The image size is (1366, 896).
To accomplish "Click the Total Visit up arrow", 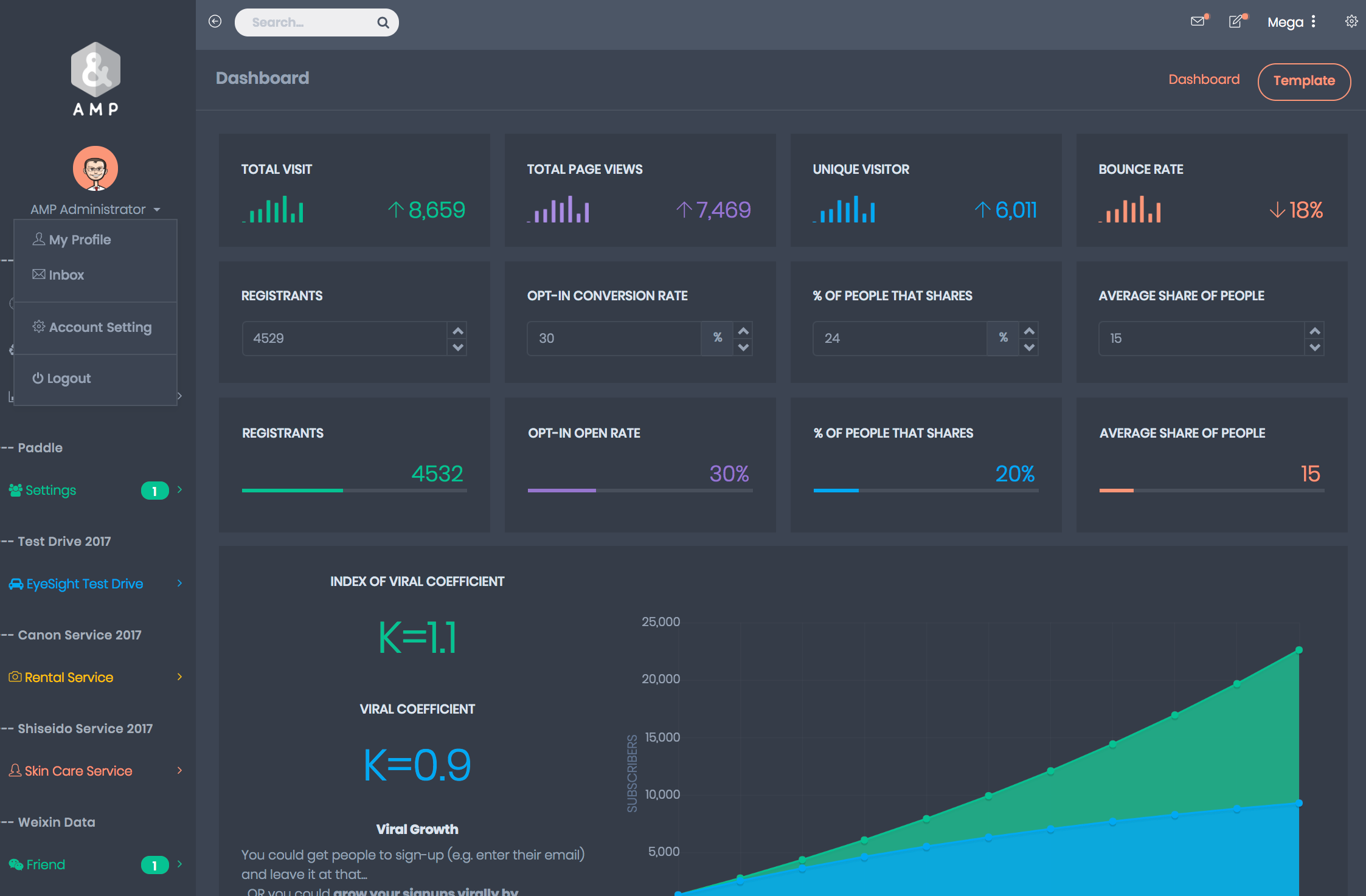I will 396,210.
